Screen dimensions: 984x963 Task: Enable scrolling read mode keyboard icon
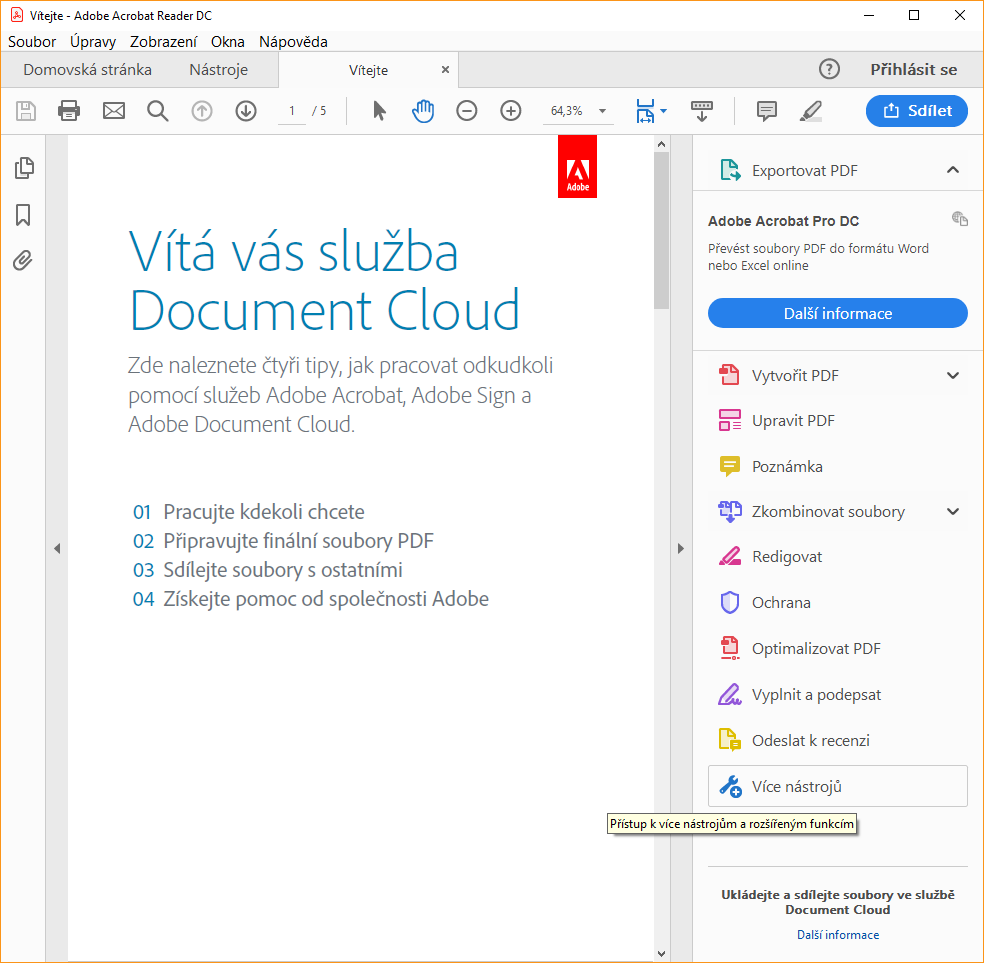coord(702,111)
